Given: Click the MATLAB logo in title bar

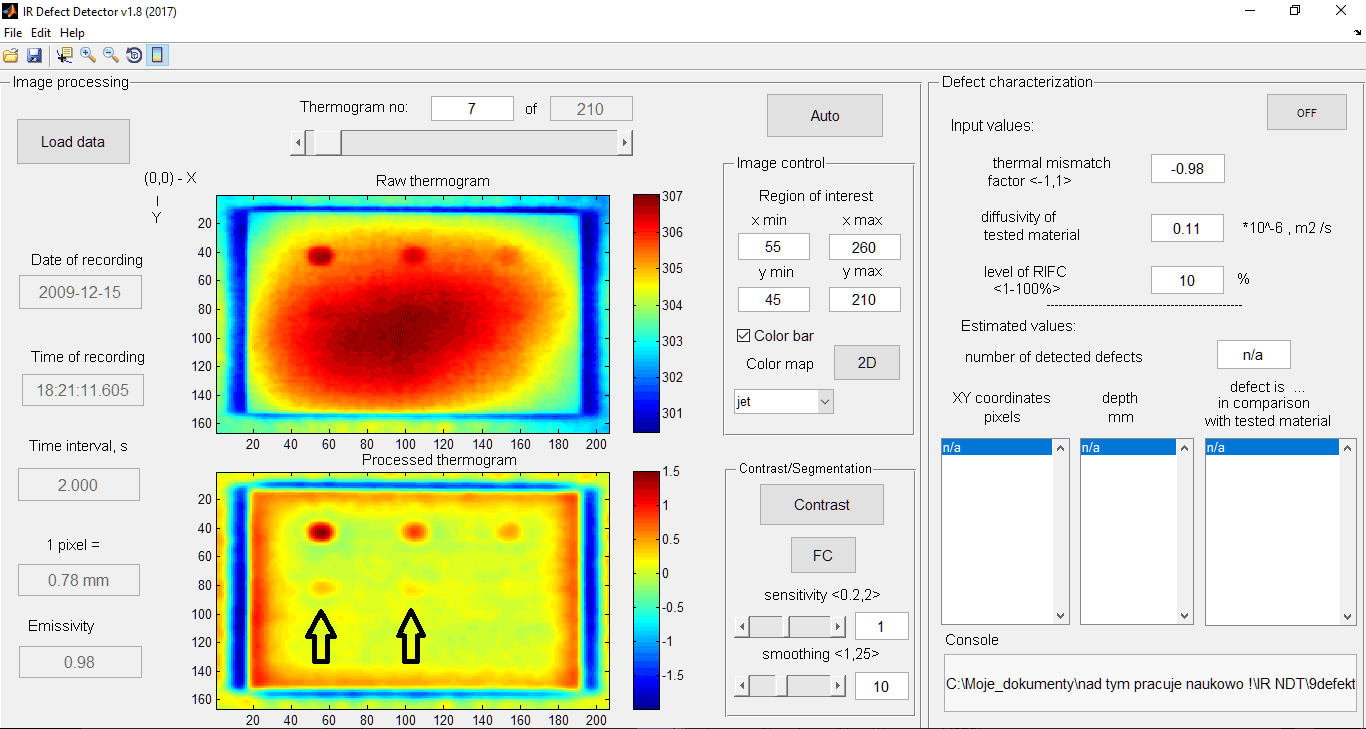Looking at the screenshot, I should pyautogui.click(x=10, y=11).
